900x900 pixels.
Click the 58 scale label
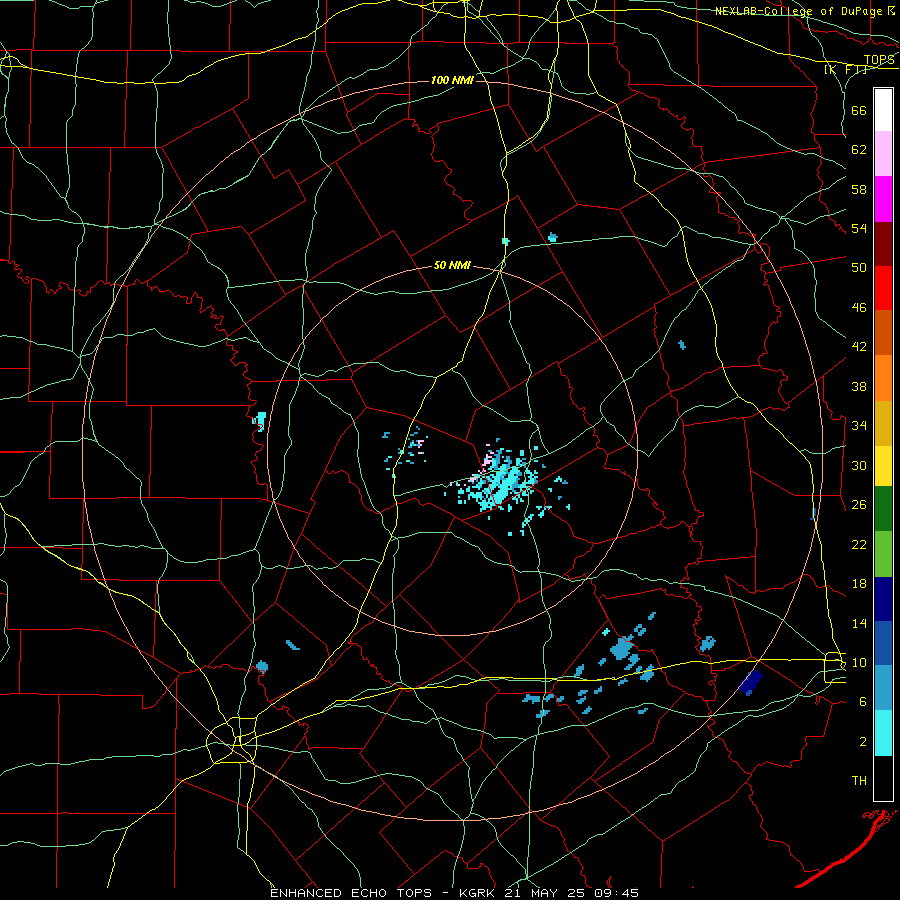tap(859, 189)
